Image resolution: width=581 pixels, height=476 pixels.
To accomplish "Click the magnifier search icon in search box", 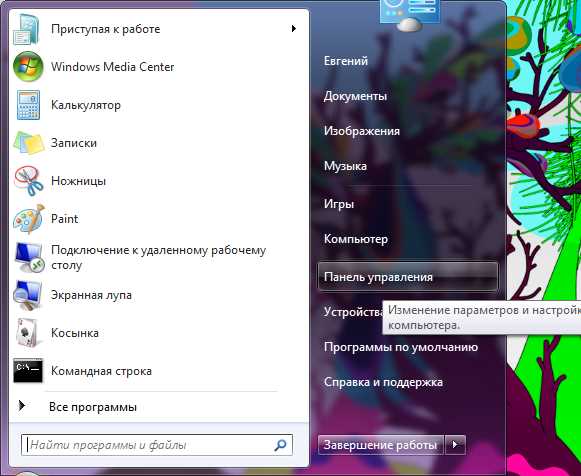I will point(280,445).
